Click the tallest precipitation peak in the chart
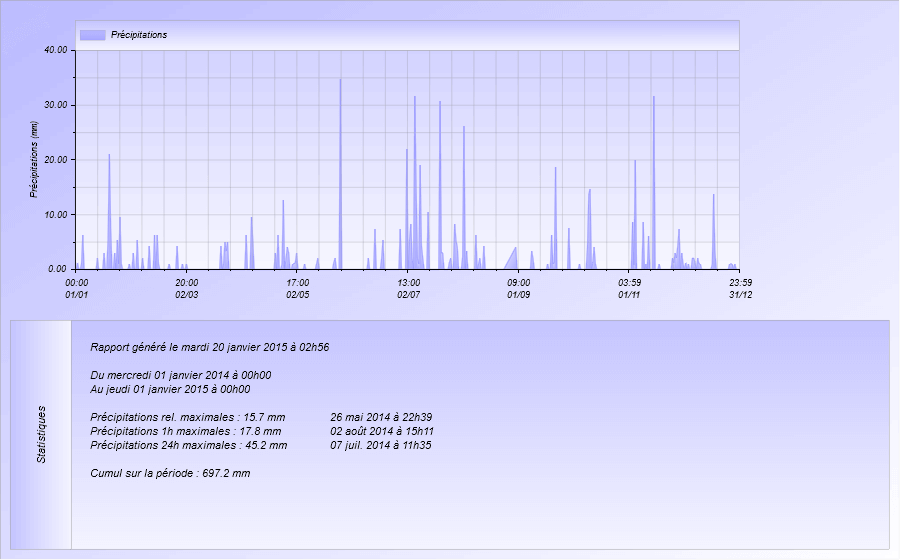Viewport: 900px width, 560px height. pyautogui.click(x=340, y=82)
